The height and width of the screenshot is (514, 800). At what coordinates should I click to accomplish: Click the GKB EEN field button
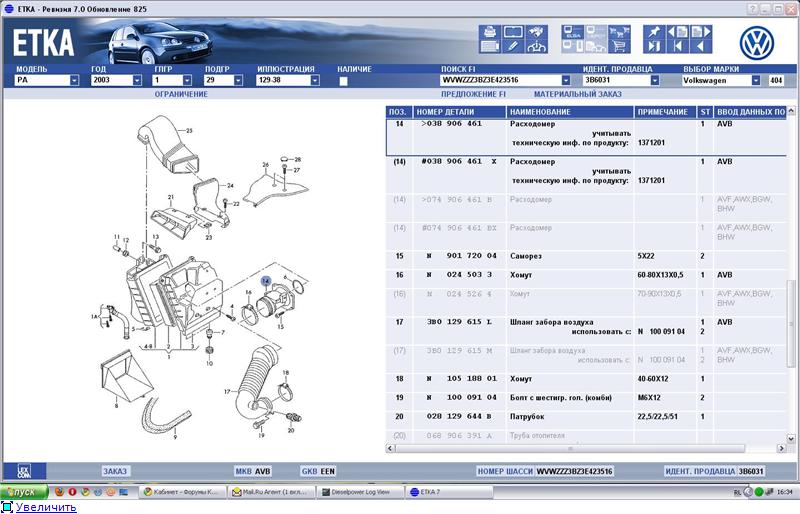[318, 471]
